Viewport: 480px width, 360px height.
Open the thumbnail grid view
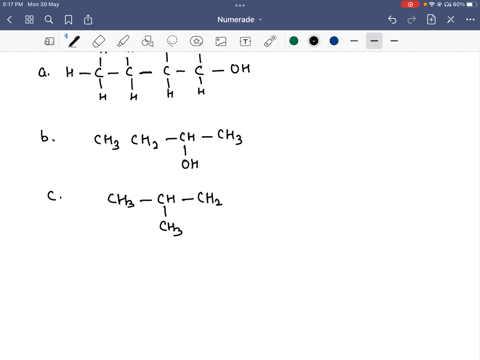29,20
